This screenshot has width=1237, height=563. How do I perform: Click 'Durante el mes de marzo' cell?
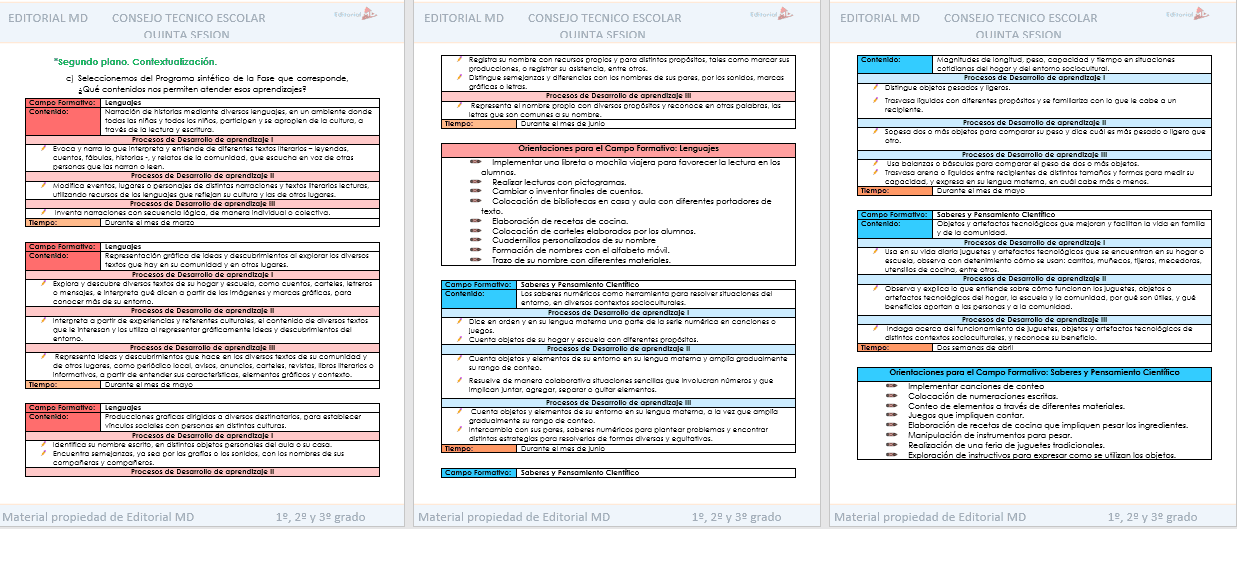click(x=241, y=223)
